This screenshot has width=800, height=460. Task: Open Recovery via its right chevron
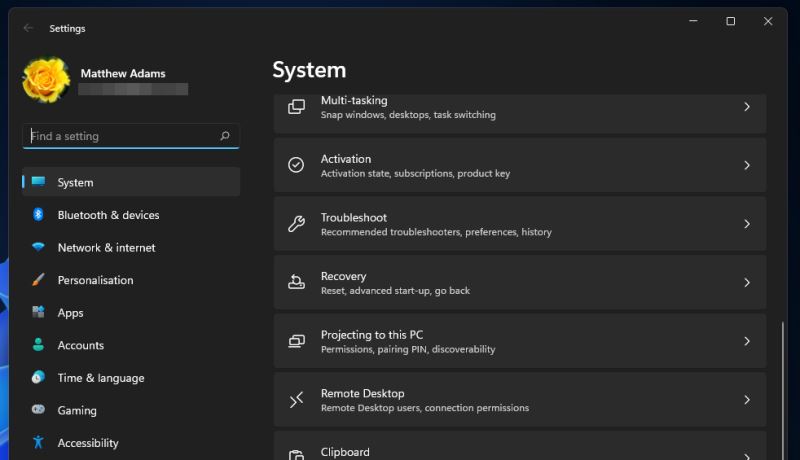coord(746,283)
